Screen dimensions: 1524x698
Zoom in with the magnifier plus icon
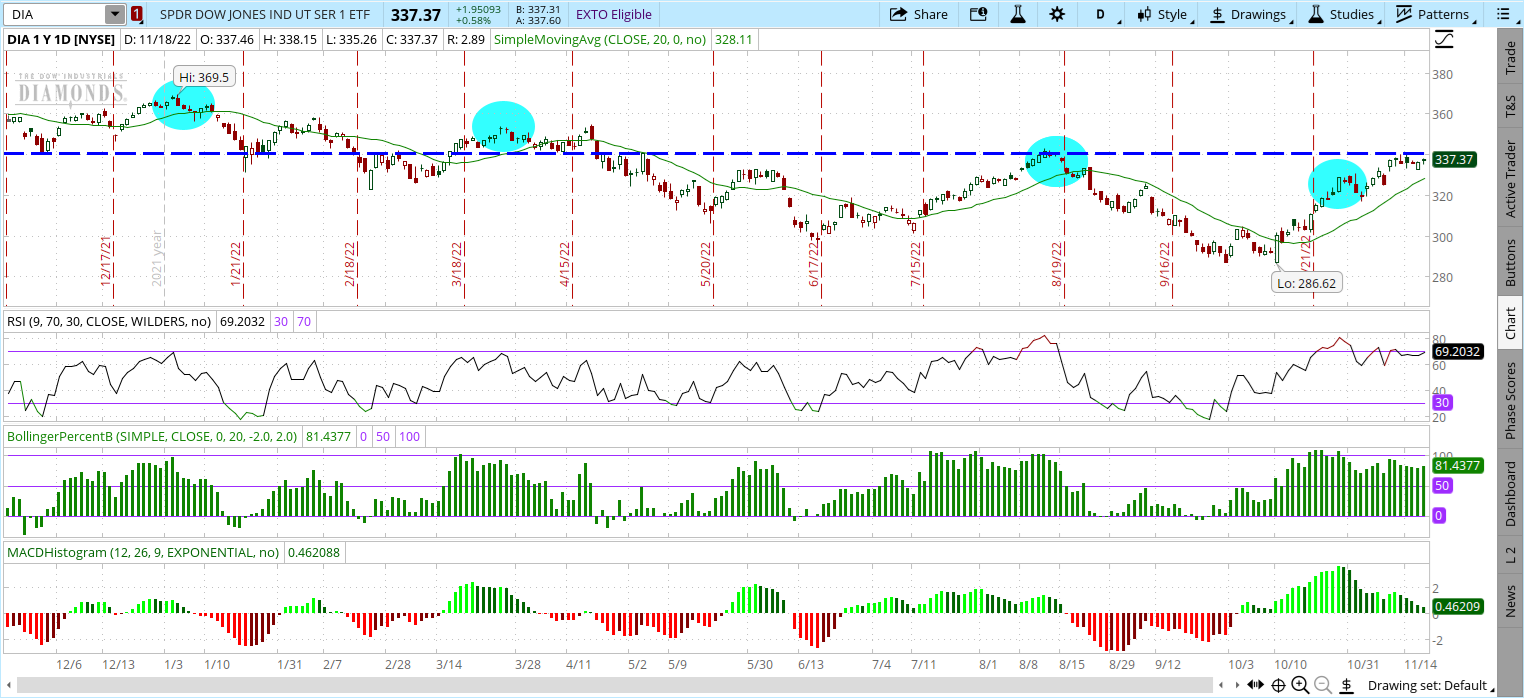(1300, 685)
